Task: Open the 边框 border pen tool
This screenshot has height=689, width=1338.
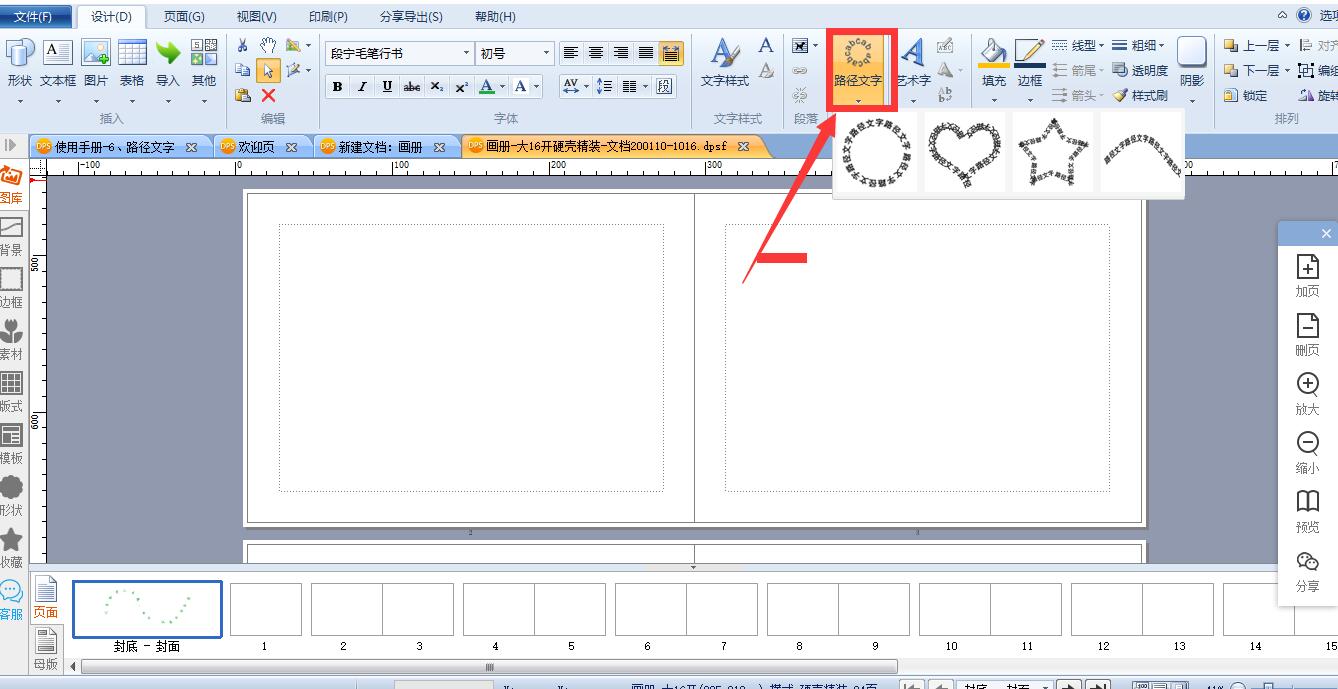Action: tap(1030, 63)
